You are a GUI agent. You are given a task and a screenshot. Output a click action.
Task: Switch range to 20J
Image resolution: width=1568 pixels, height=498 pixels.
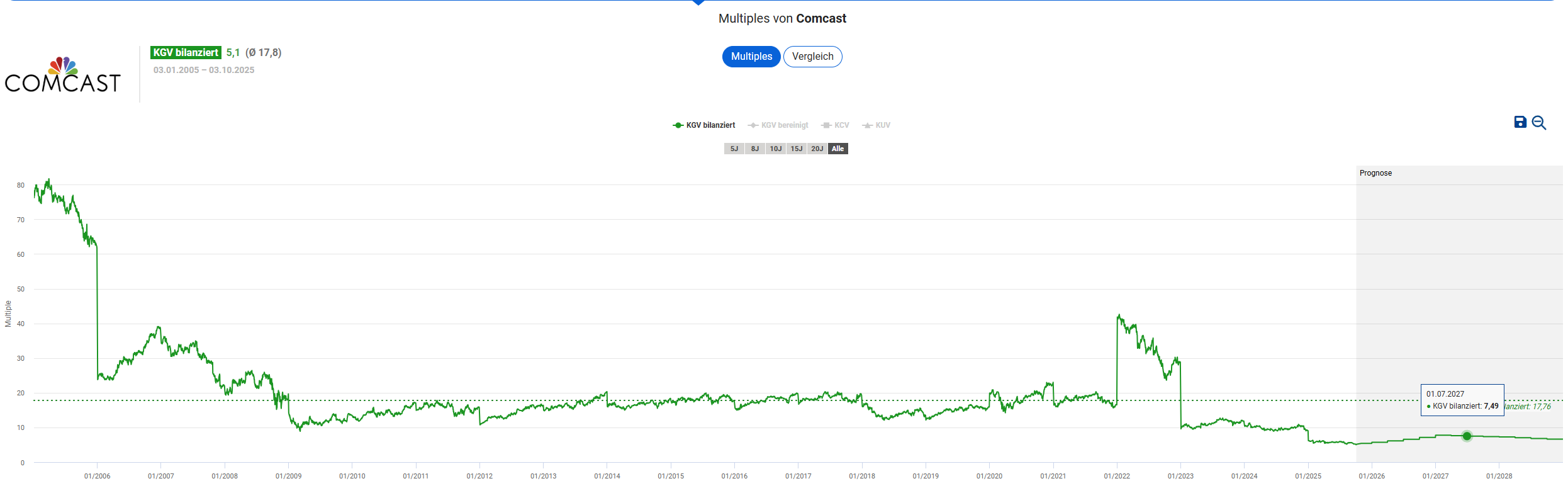[x=817, y=149]
